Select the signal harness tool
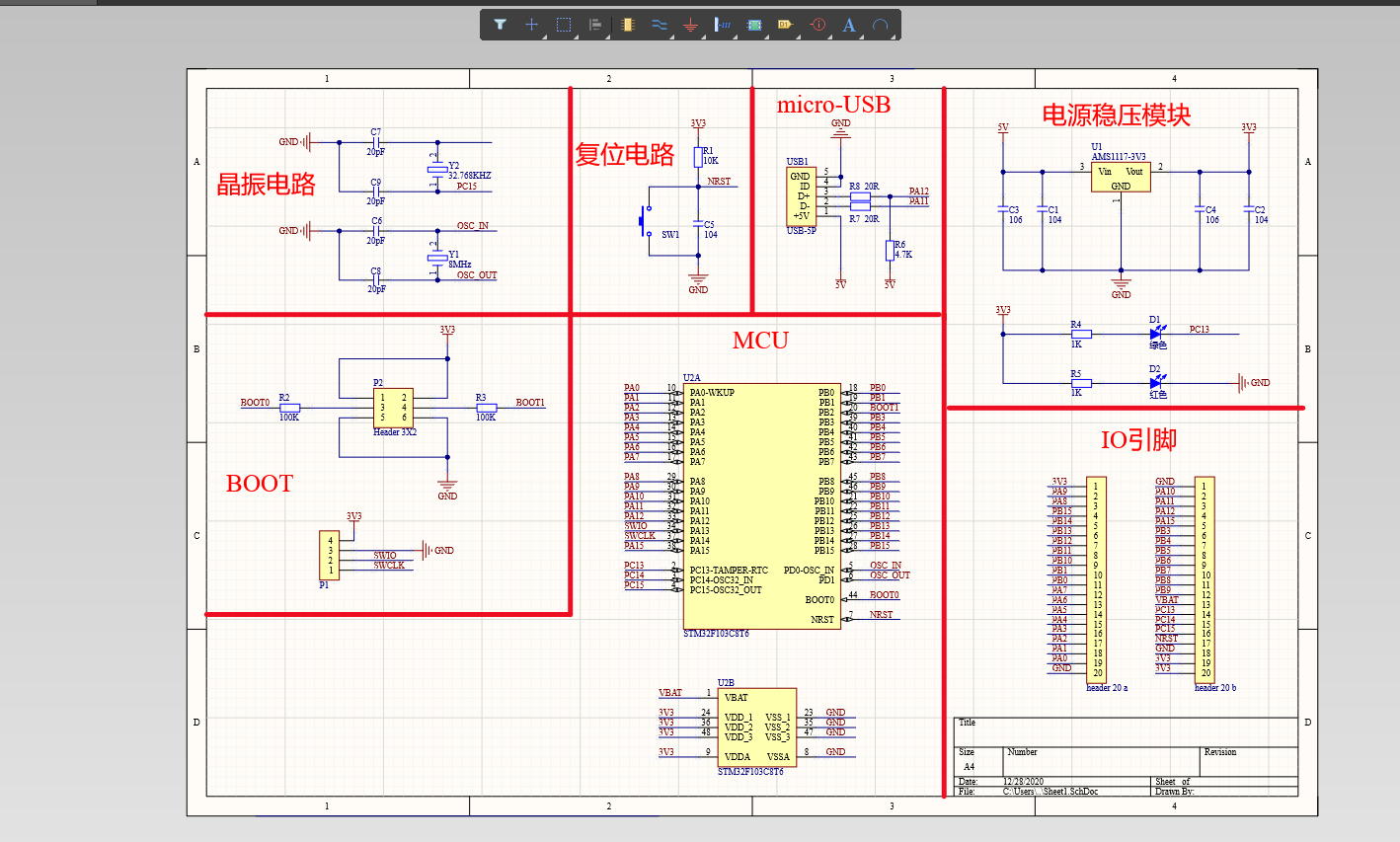This screenshot has width=1400, height=842. (x=723, y=25)
